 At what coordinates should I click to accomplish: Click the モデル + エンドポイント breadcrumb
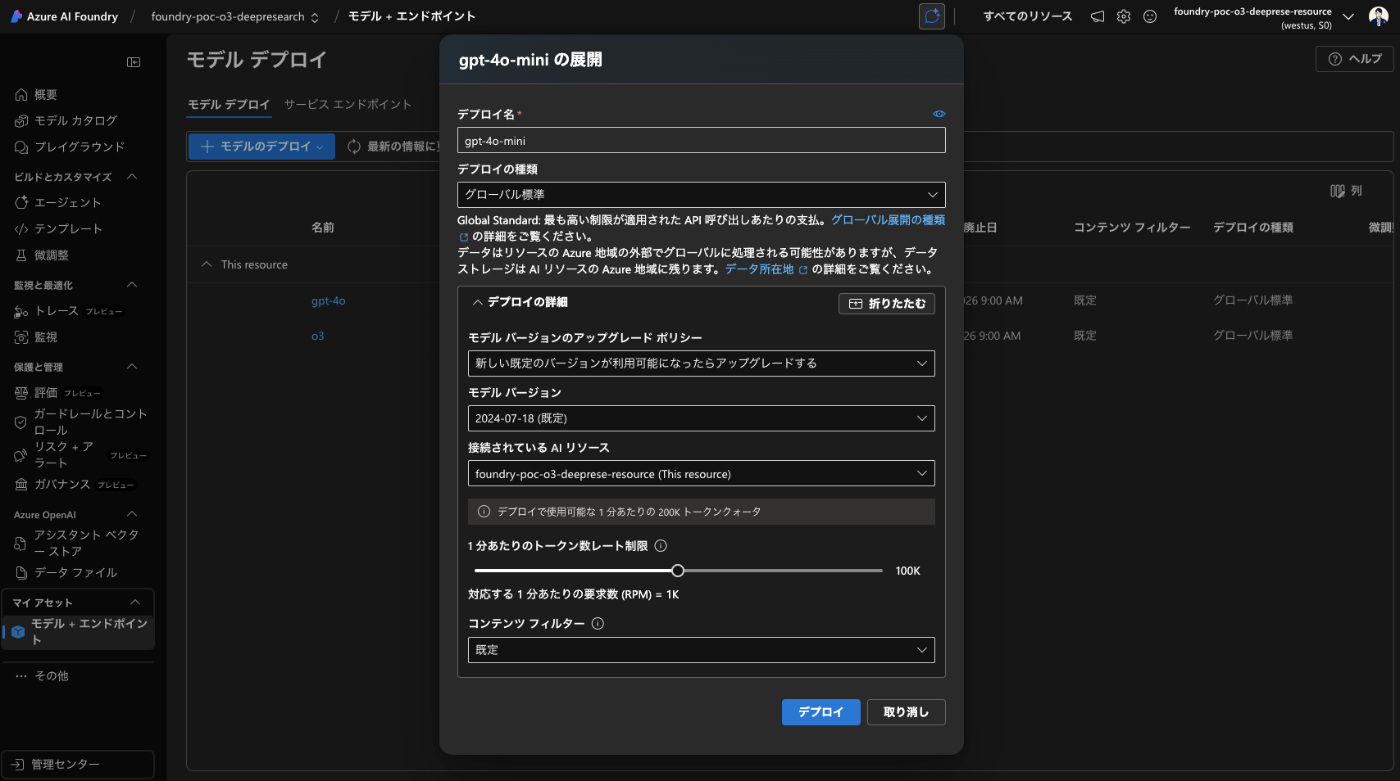[412, 17]
